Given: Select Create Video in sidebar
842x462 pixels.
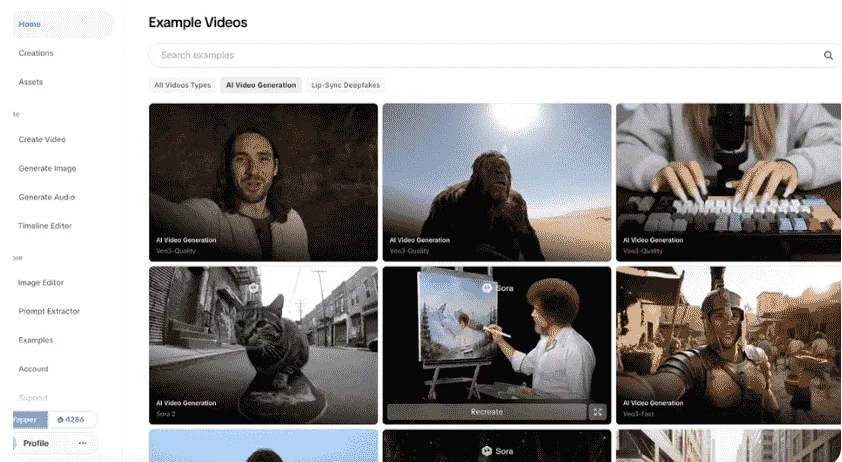Looking at the screenshot, I should click(42, 140).
